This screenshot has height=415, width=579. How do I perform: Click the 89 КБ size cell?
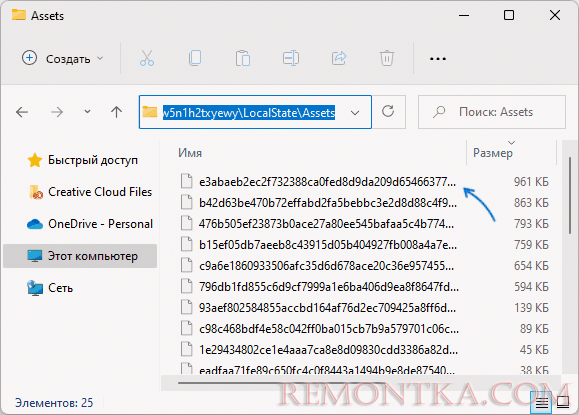pyautogui.click(x=534, y=329)
